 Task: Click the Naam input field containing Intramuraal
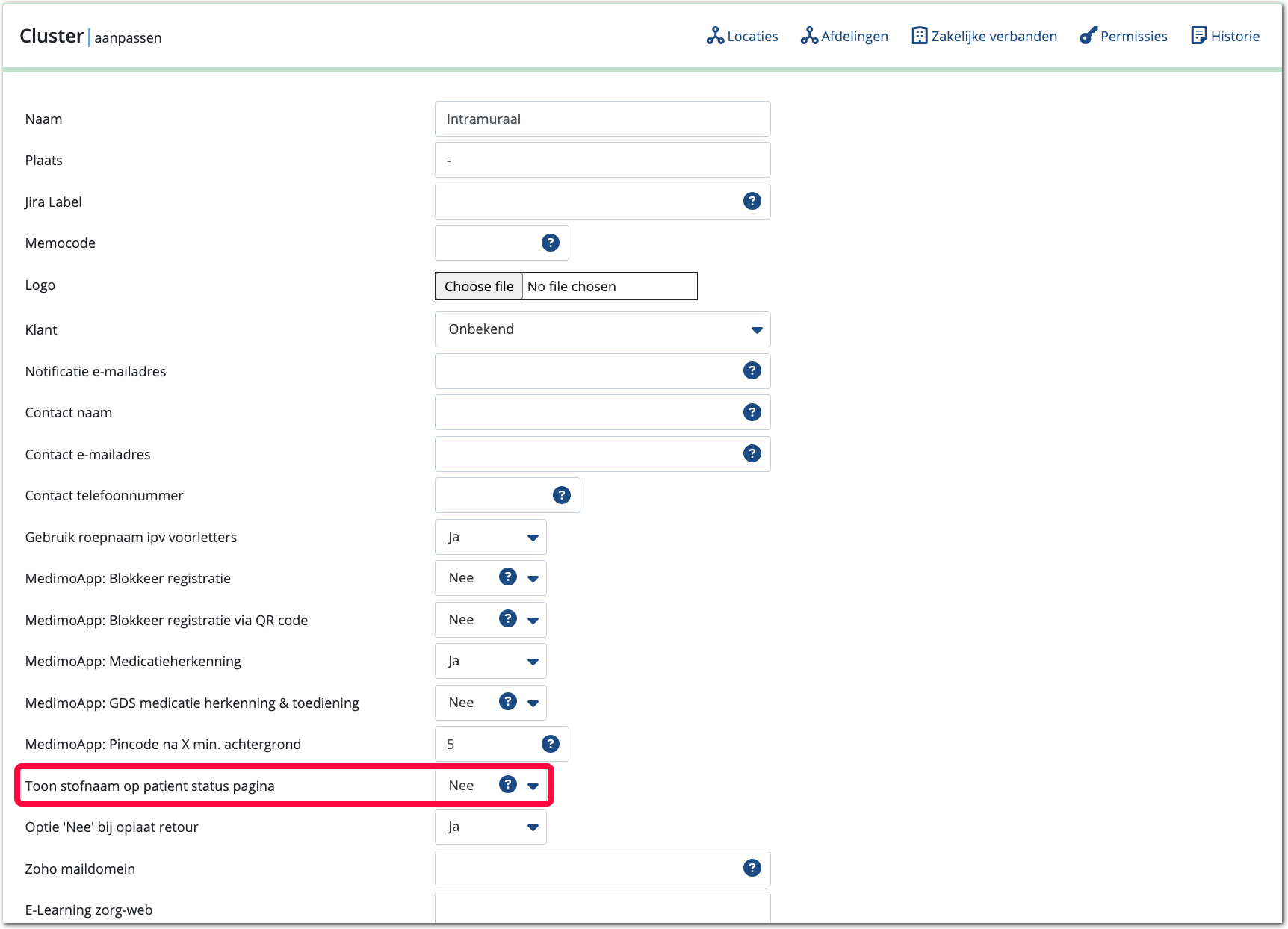[x=602, y=119]
